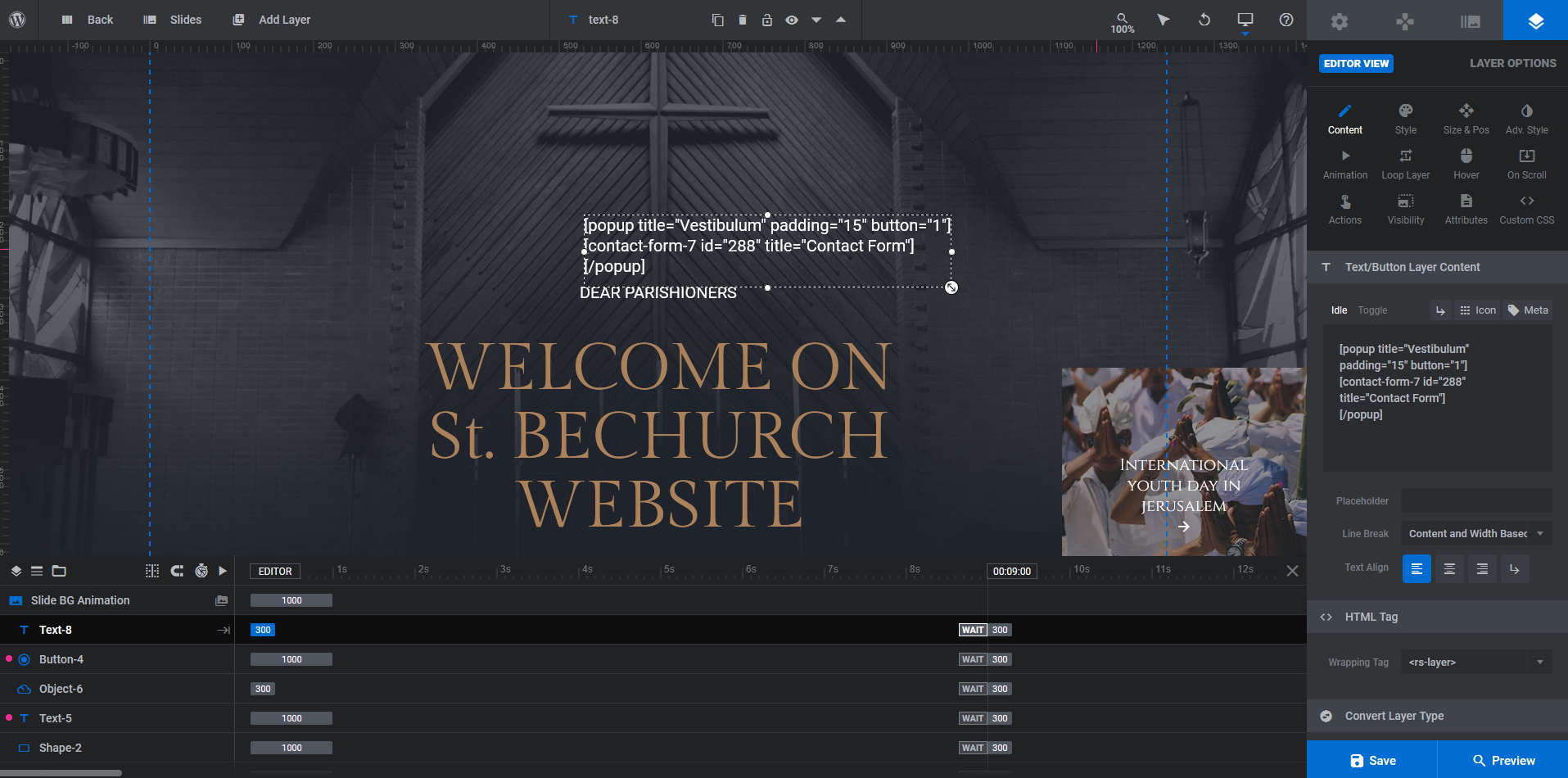Go Back to the slider overview

tap(88, 20)
